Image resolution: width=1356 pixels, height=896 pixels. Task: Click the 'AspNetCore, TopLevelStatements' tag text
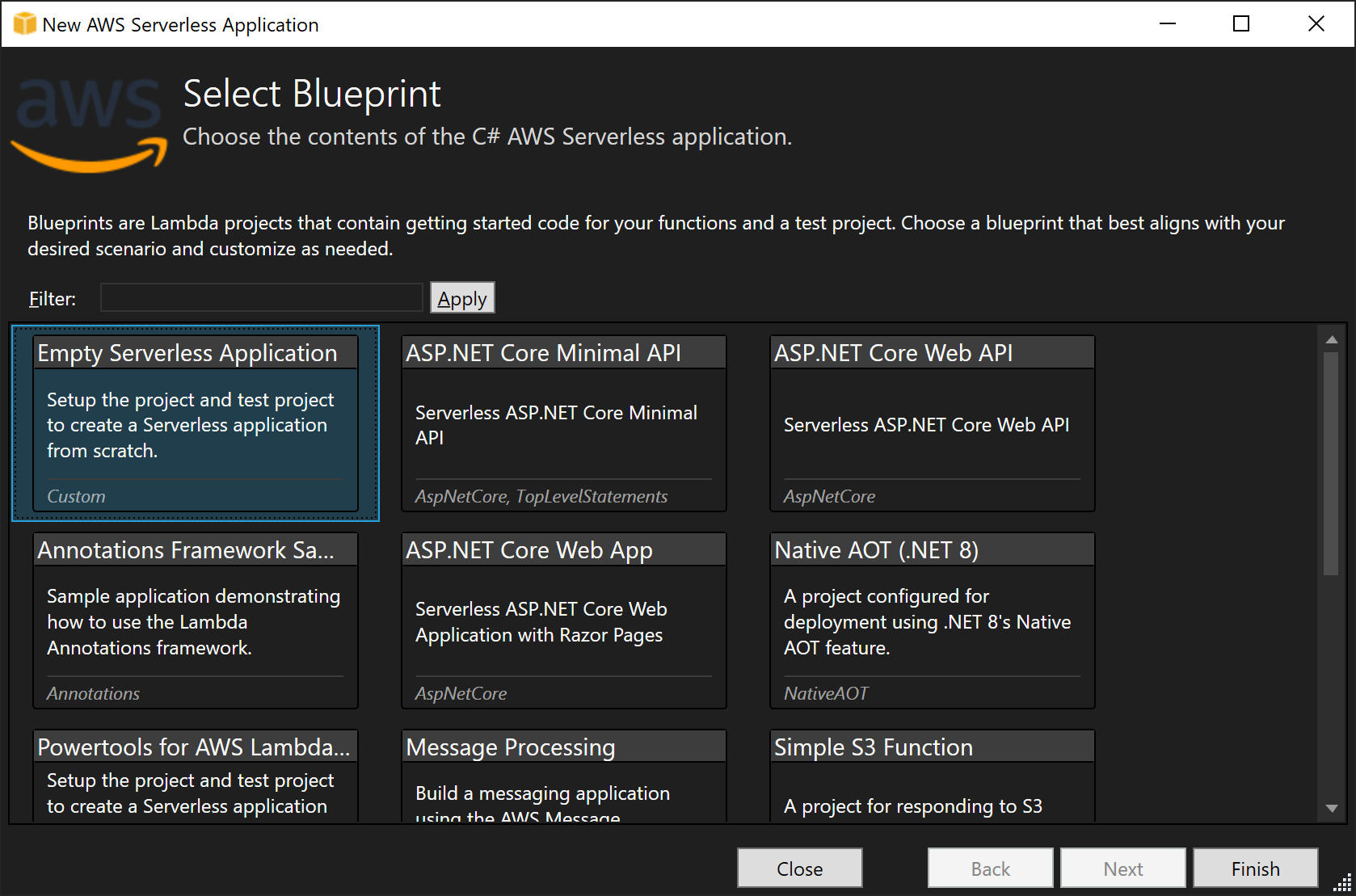(x=541, y=496)
